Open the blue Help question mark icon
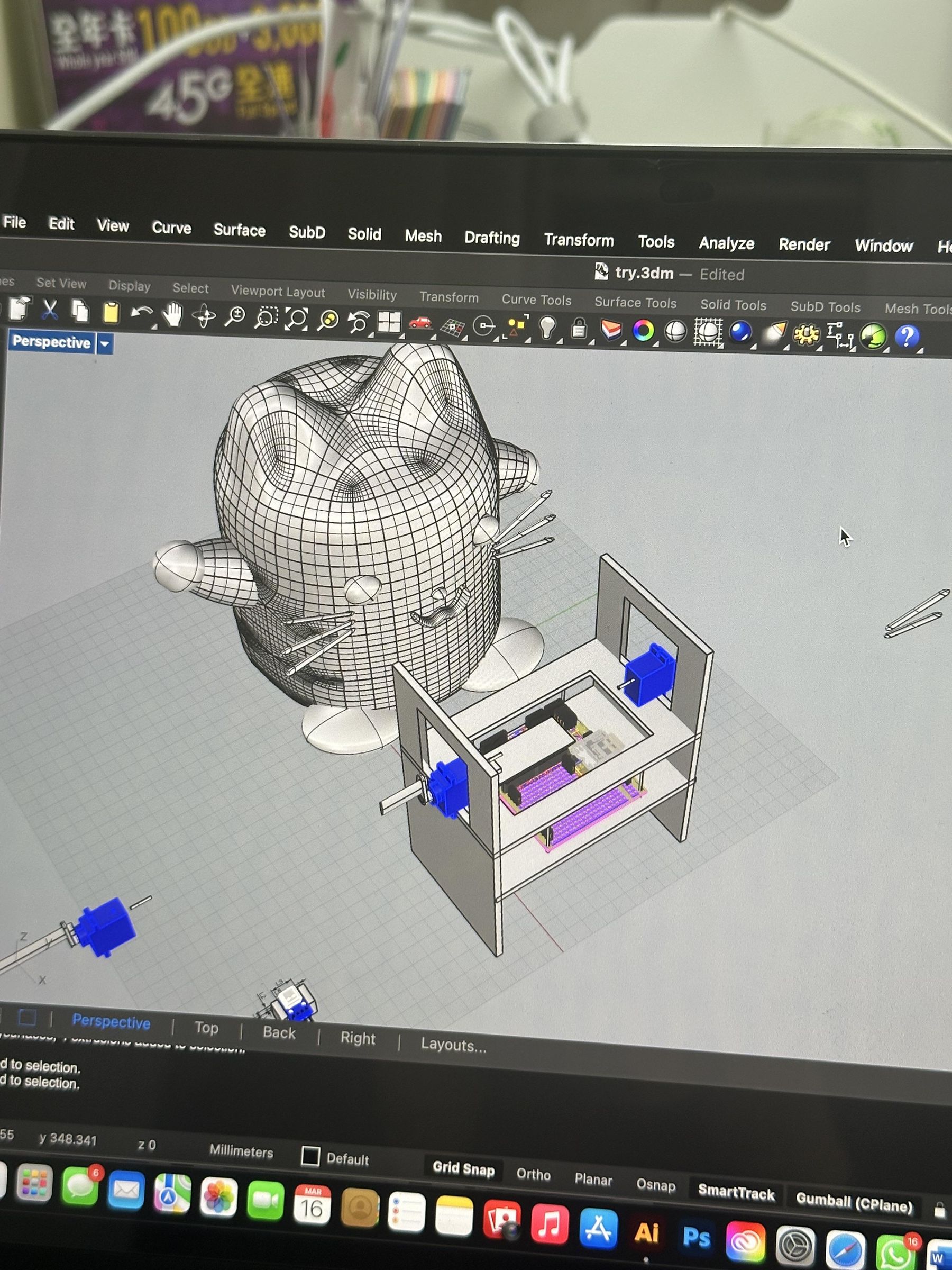The image size is (952, 1270). coord(907,338)
